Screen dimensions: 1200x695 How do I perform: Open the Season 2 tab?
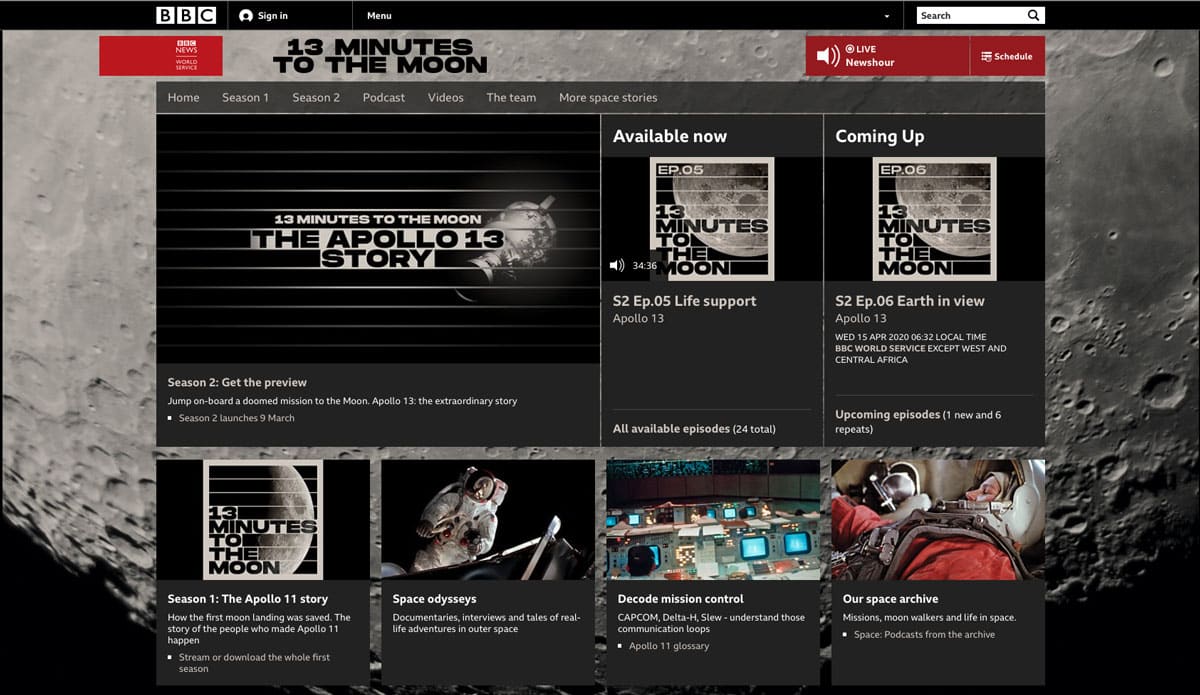[x=316, y=97]
